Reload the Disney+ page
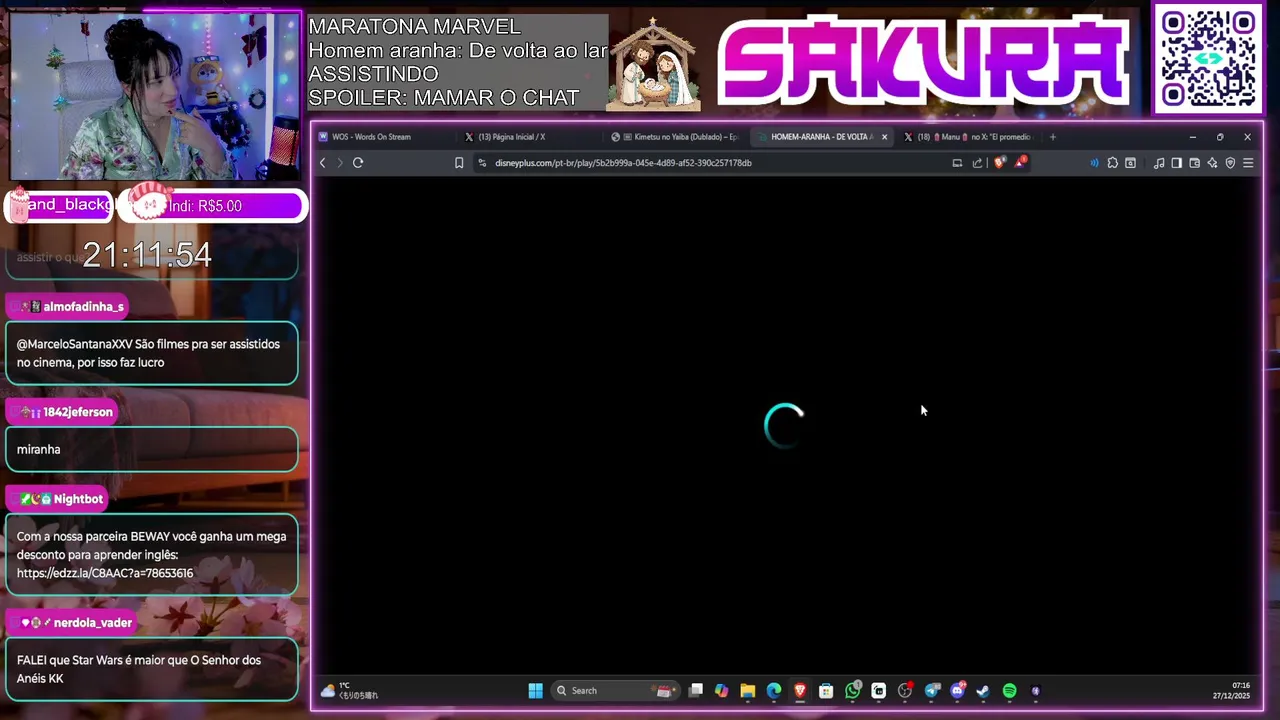The height and width of the screenshot is (720, 1280). [x=358, y=163]
